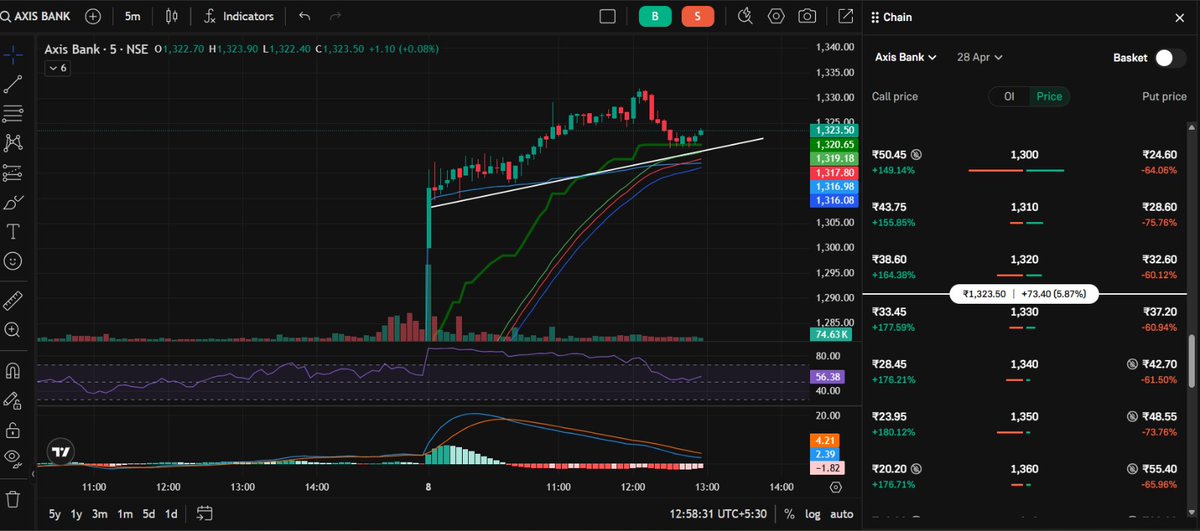Image resolution: width=1200 pixels, height=531 pixels.
Task: Select the ruler measure tool
Action: (14, 300)
